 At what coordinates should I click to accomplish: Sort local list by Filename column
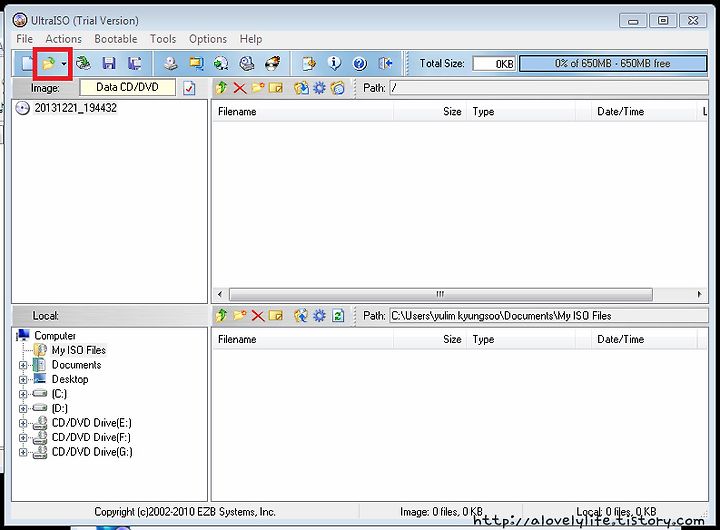303,339
